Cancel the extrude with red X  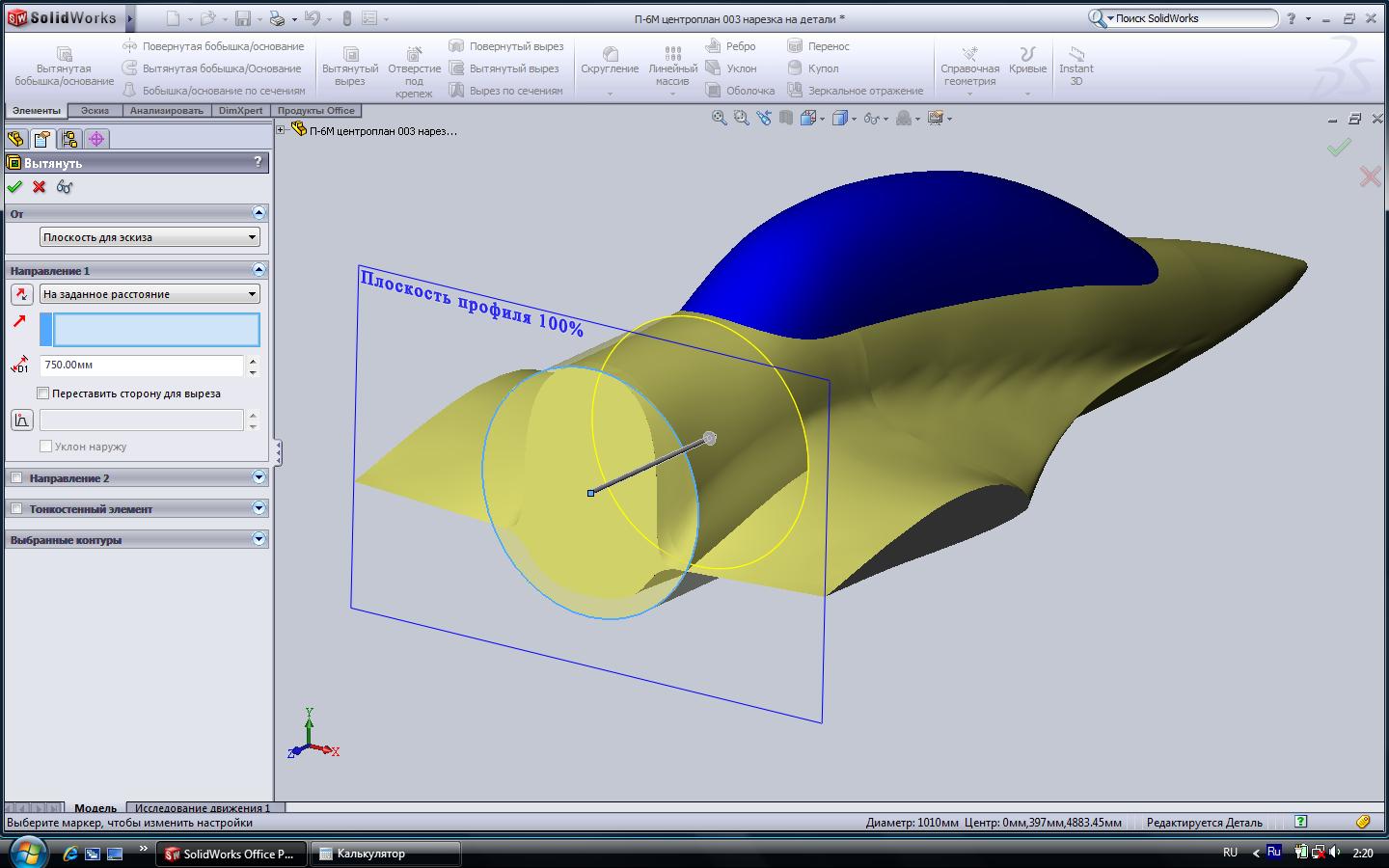tap(40, 187)
